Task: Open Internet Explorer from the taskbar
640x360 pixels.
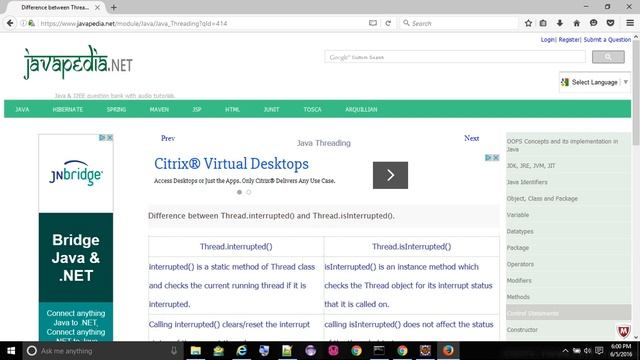Action: [x=242, y=351]
